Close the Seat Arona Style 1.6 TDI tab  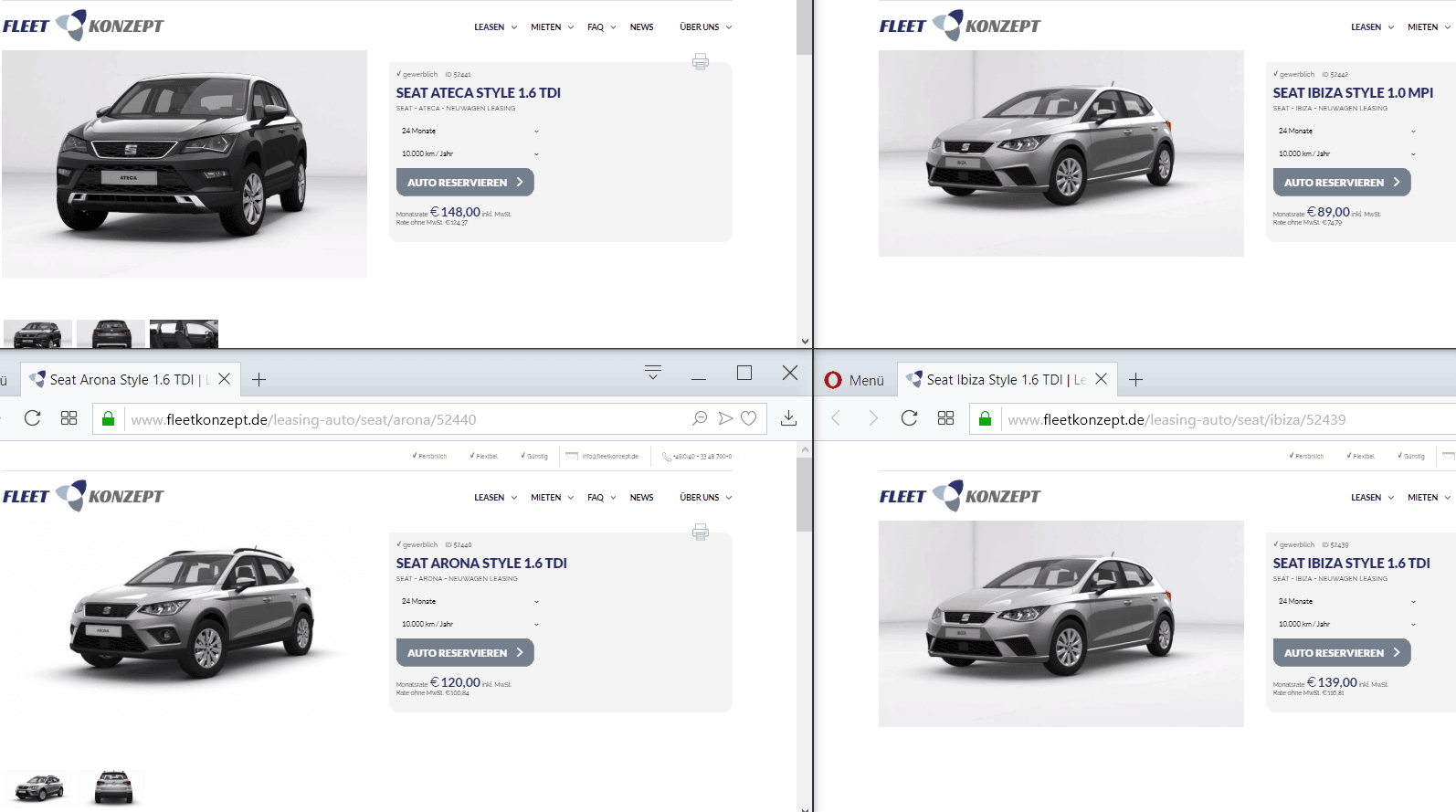click(224, 378)
